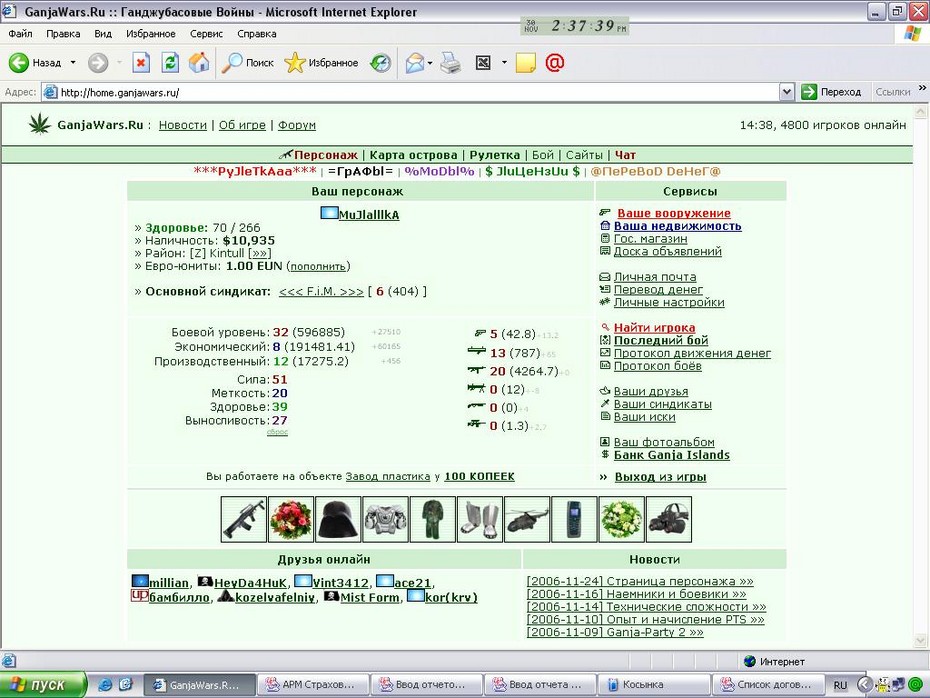This screenshot has height=698, width=930.
Task: Open the Избранное menu in menu bar
Action: [x=151, y=34]
